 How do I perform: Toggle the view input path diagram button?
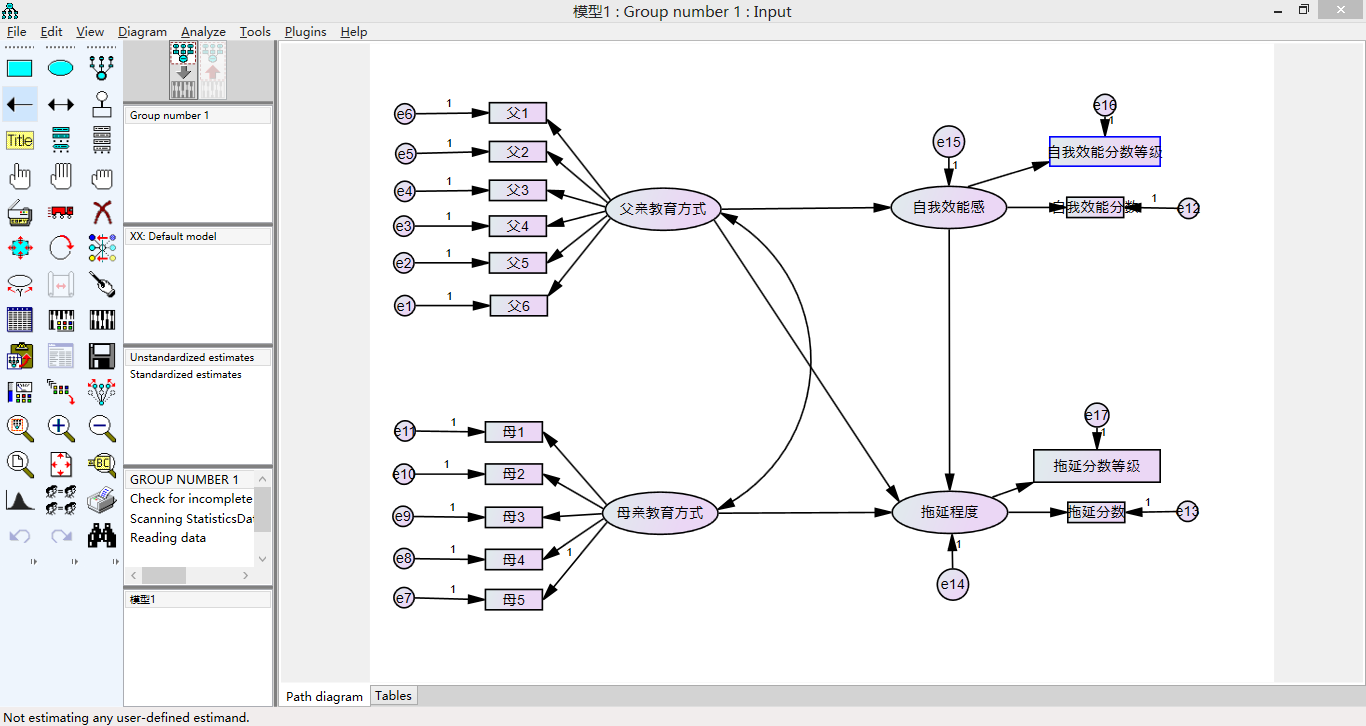tap(183, 70)
